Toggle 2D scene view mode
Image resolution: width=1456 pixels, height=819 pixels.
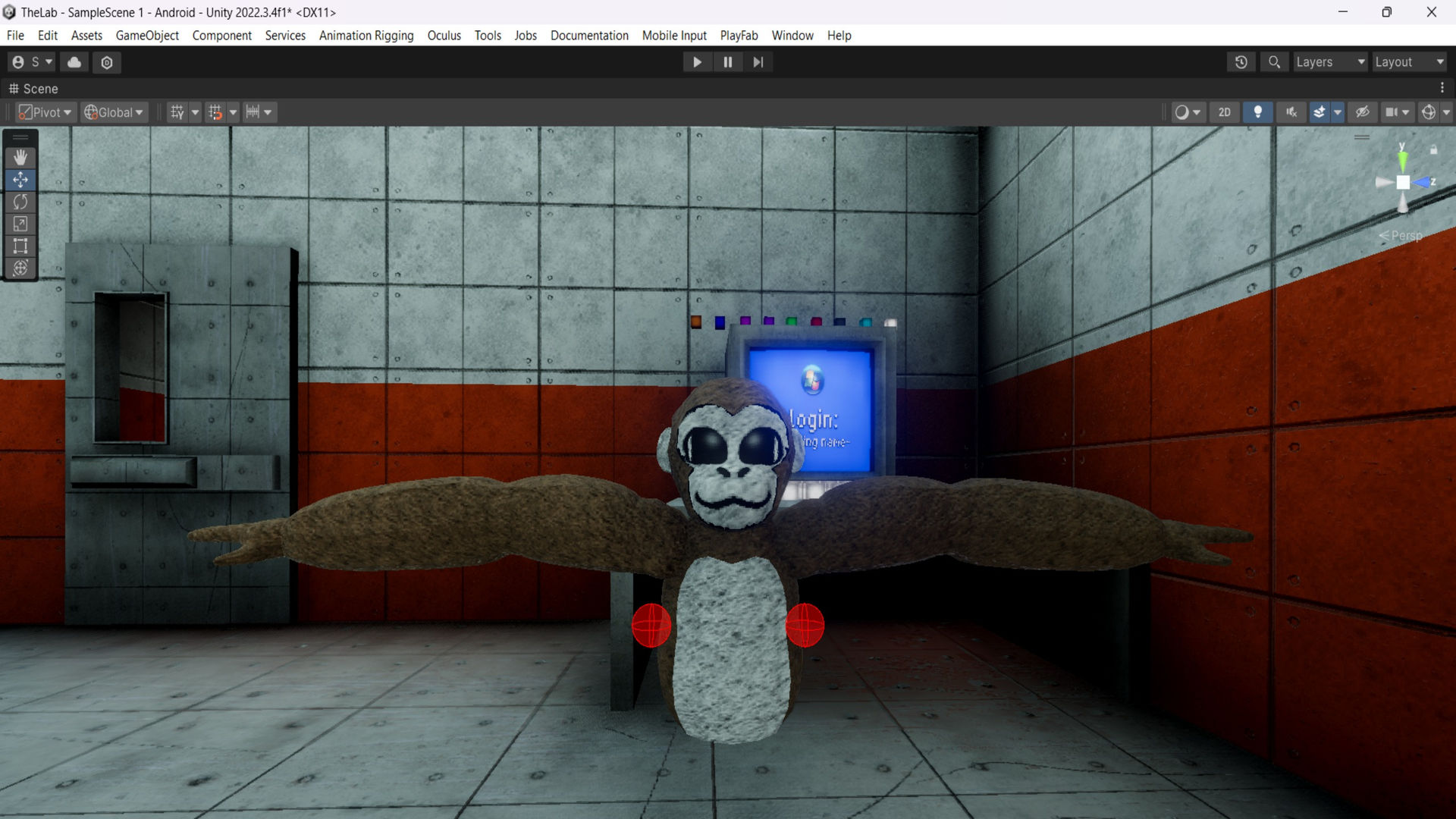(x=1225, y=112)
